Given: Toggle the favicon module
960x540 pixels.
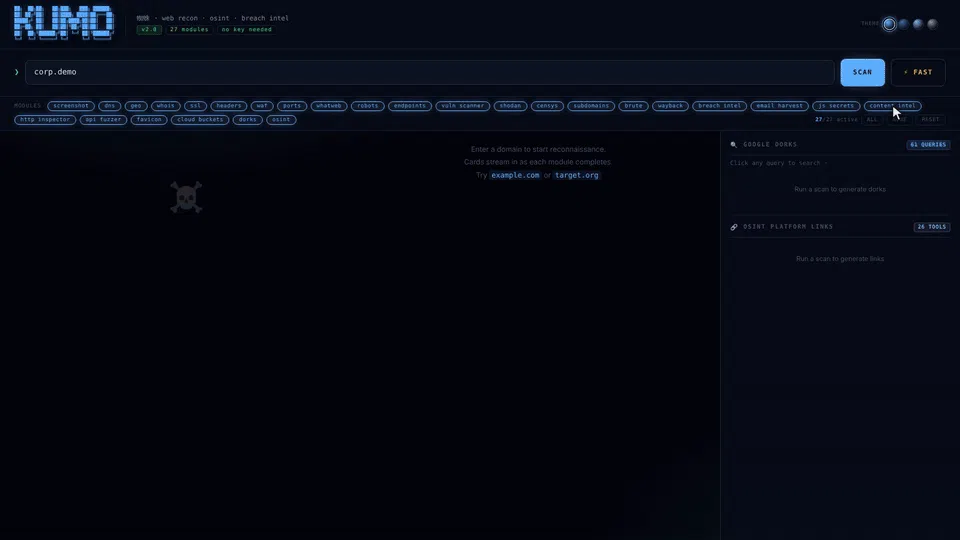Looking at the screenshot, I should point(149,120).
